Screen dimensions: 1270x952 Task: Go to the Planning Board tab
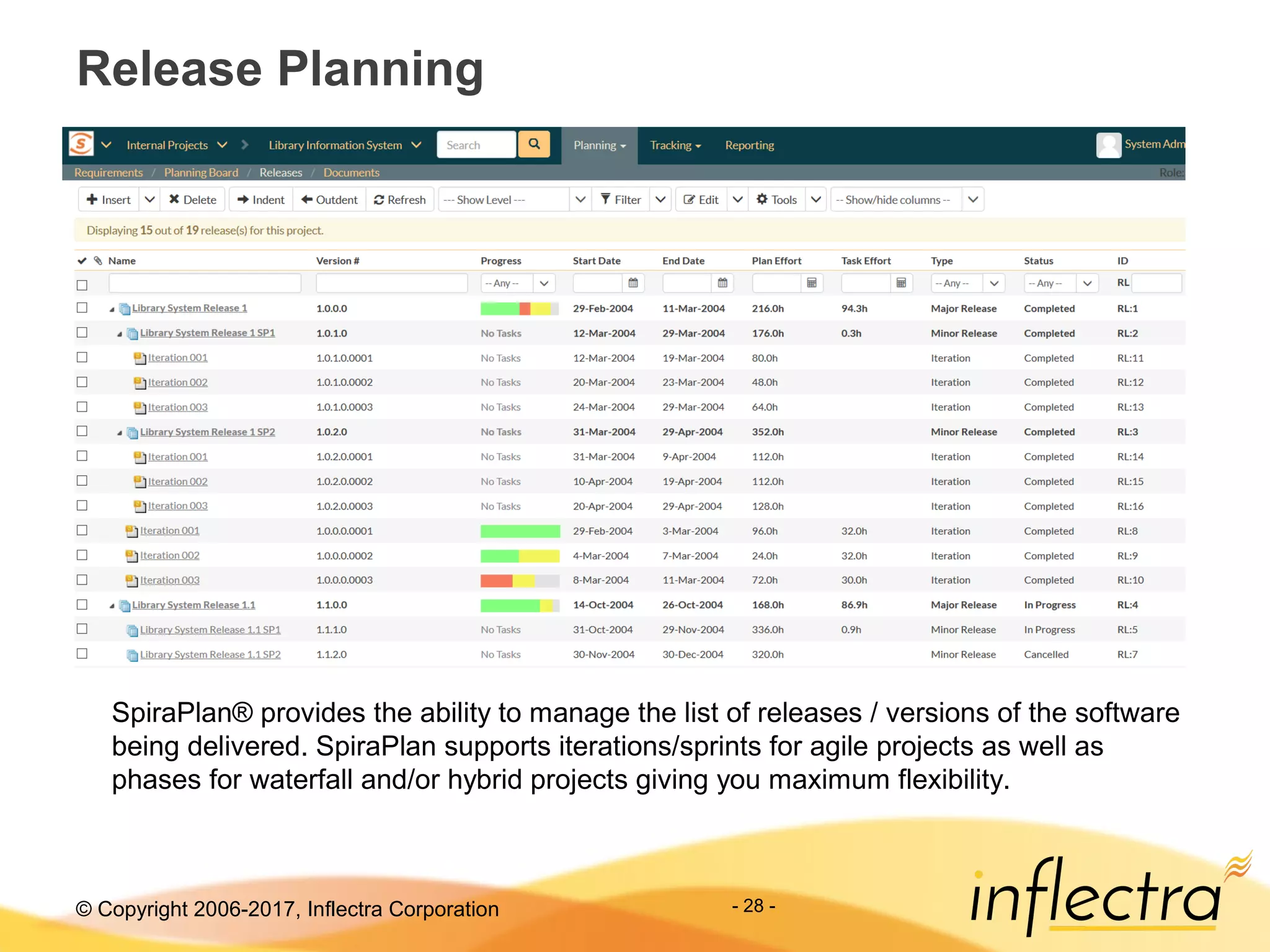coord(201,172)
